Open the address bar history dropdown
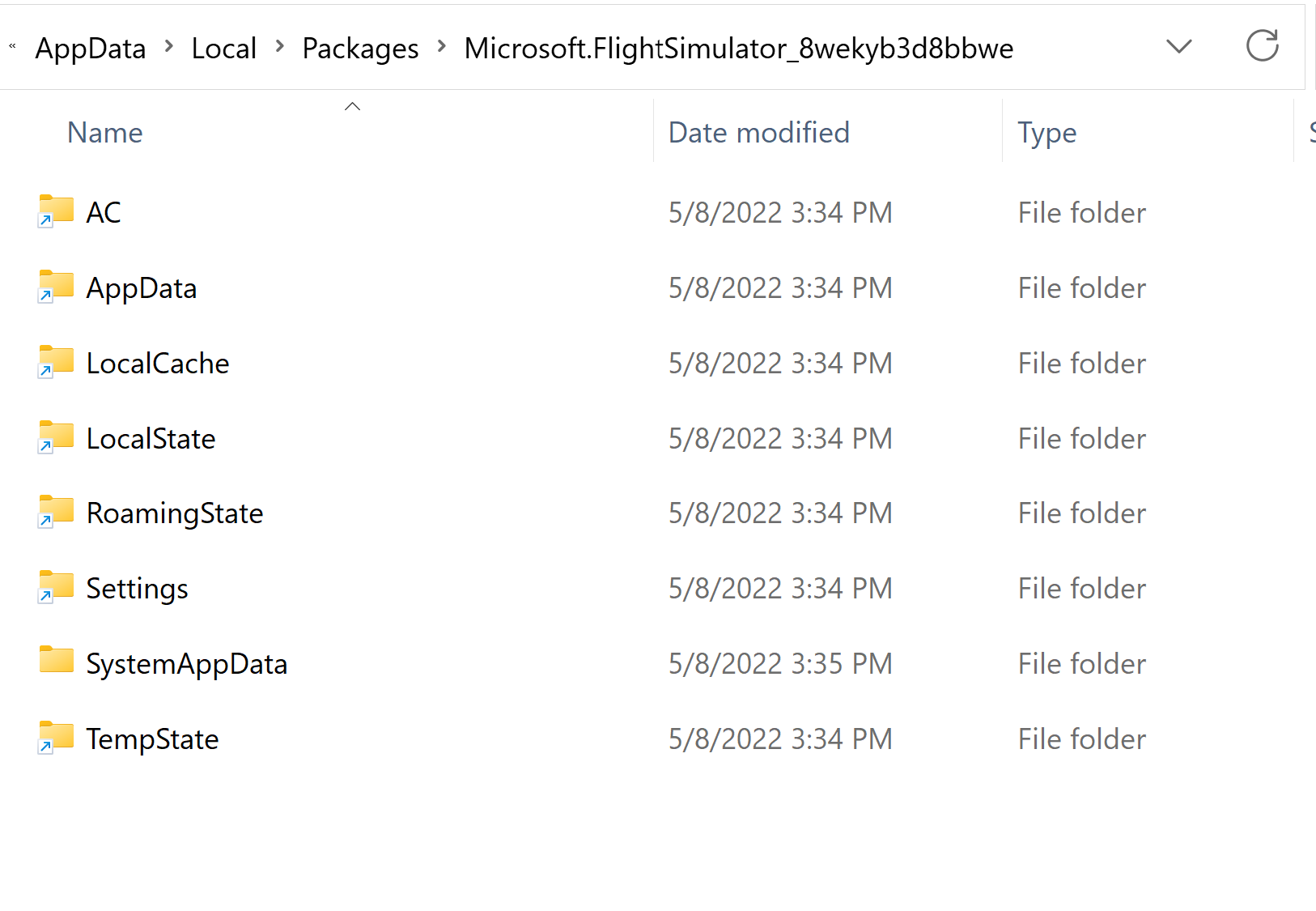The width and height of the screenshot is (1316, 911). (1178, 47)
